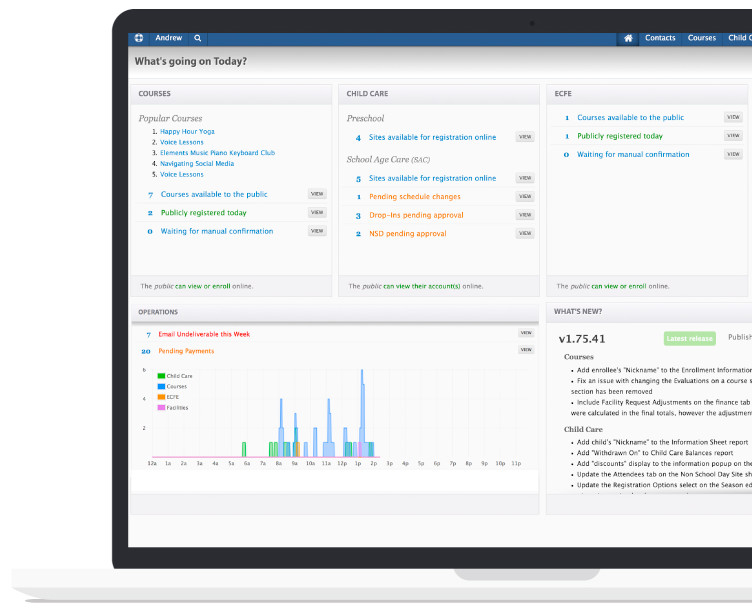This screenshot has width=752, height=612.
Task: Toggle Facilities pink legend swatch
Action: tap(161, 408)
